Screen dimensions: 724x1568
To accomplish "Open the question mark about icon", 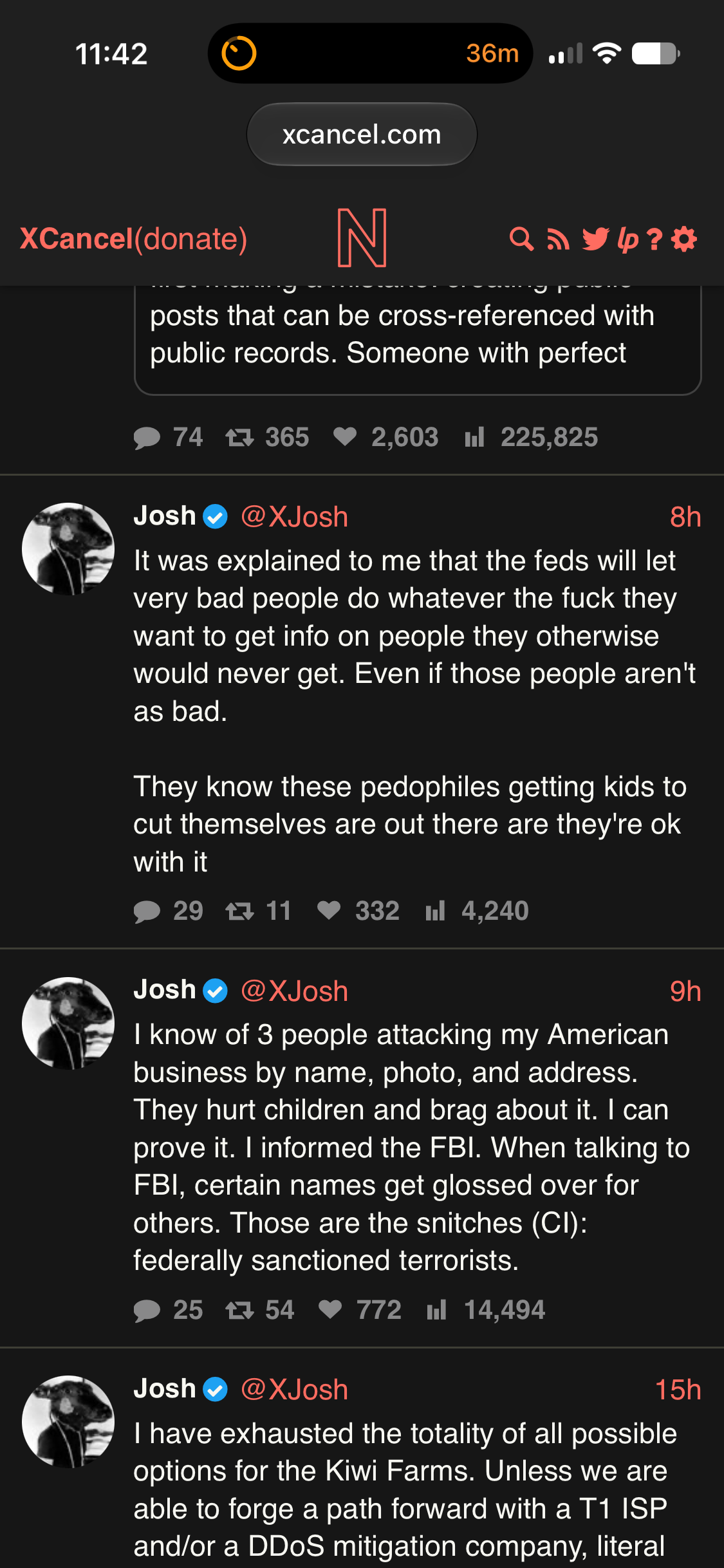I will [x=654, y=239].
